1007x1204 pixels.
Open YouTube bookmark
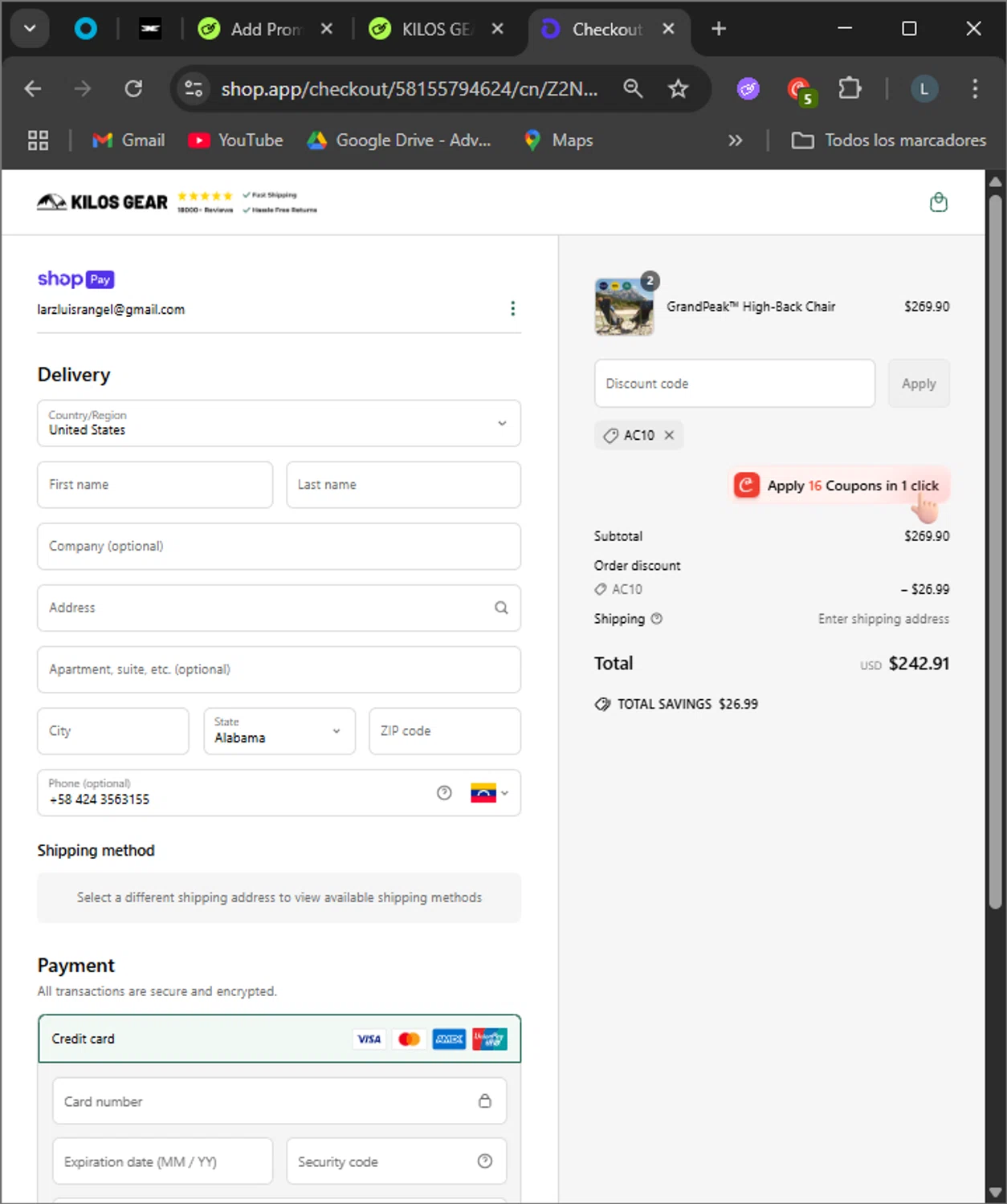[x=235, y=140]
